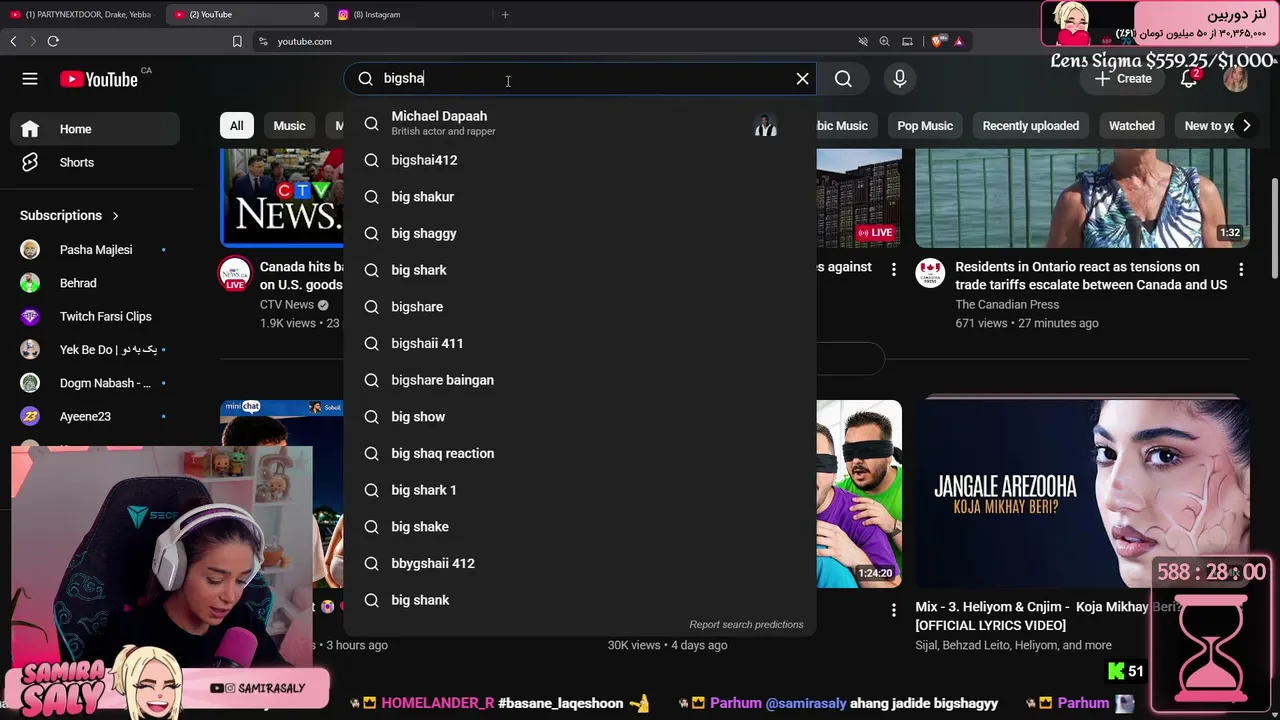
Task: Open the Residents in Ontario video title
Action: [1091, 276]
